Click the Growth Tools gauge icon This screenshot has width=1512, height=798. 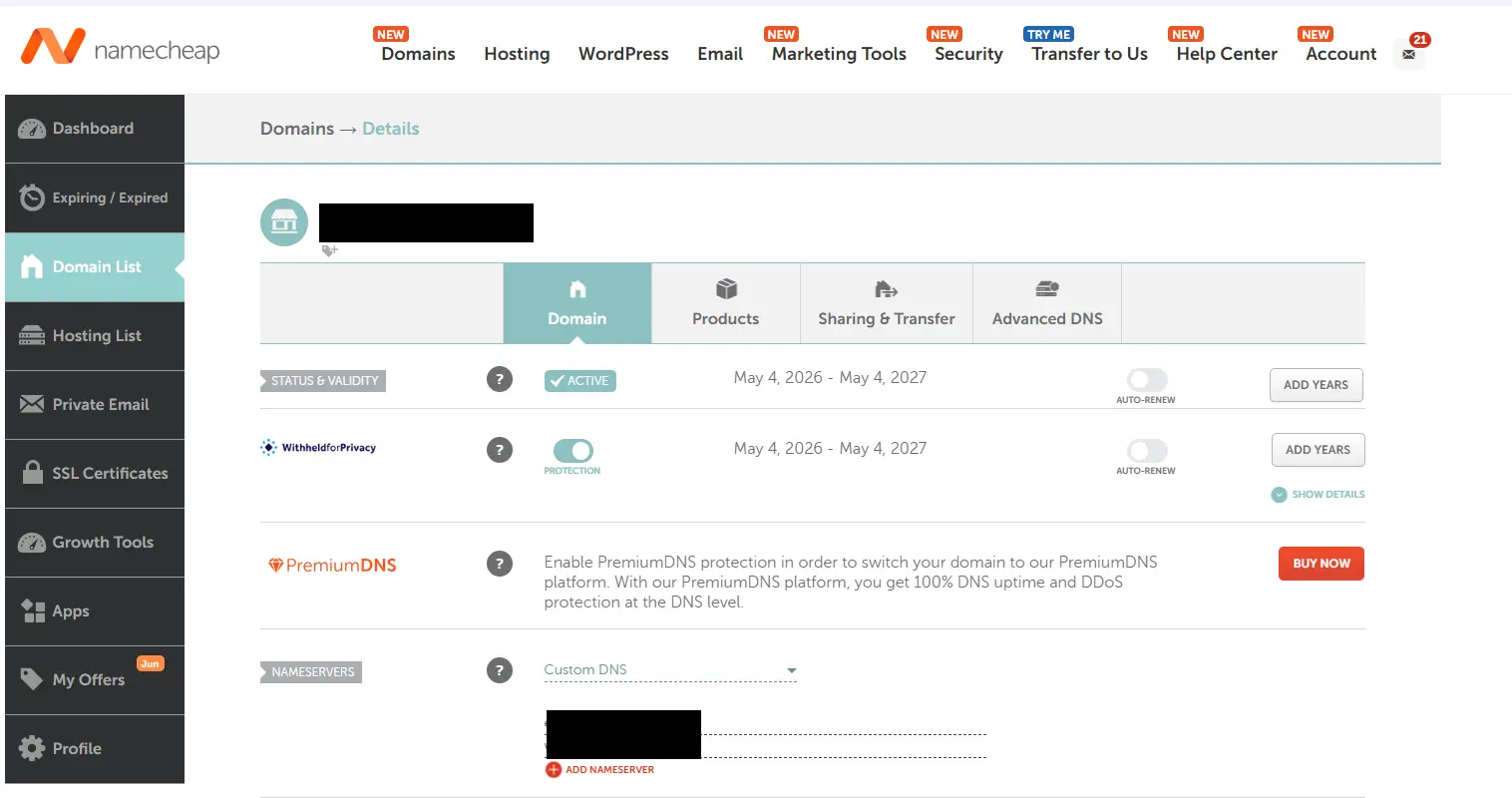click(x=32, y=542)
